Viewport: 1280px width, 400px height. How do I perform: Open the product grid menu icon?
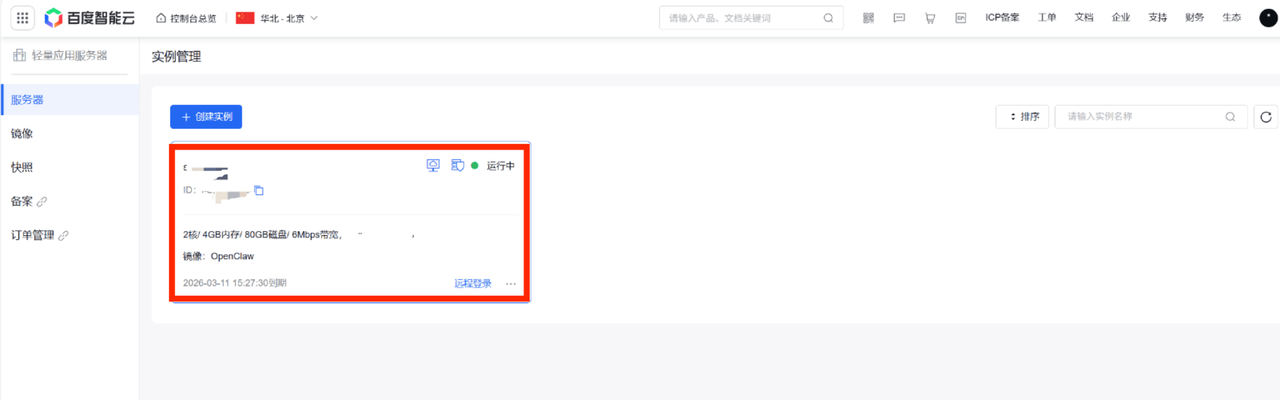coord(22,18)
